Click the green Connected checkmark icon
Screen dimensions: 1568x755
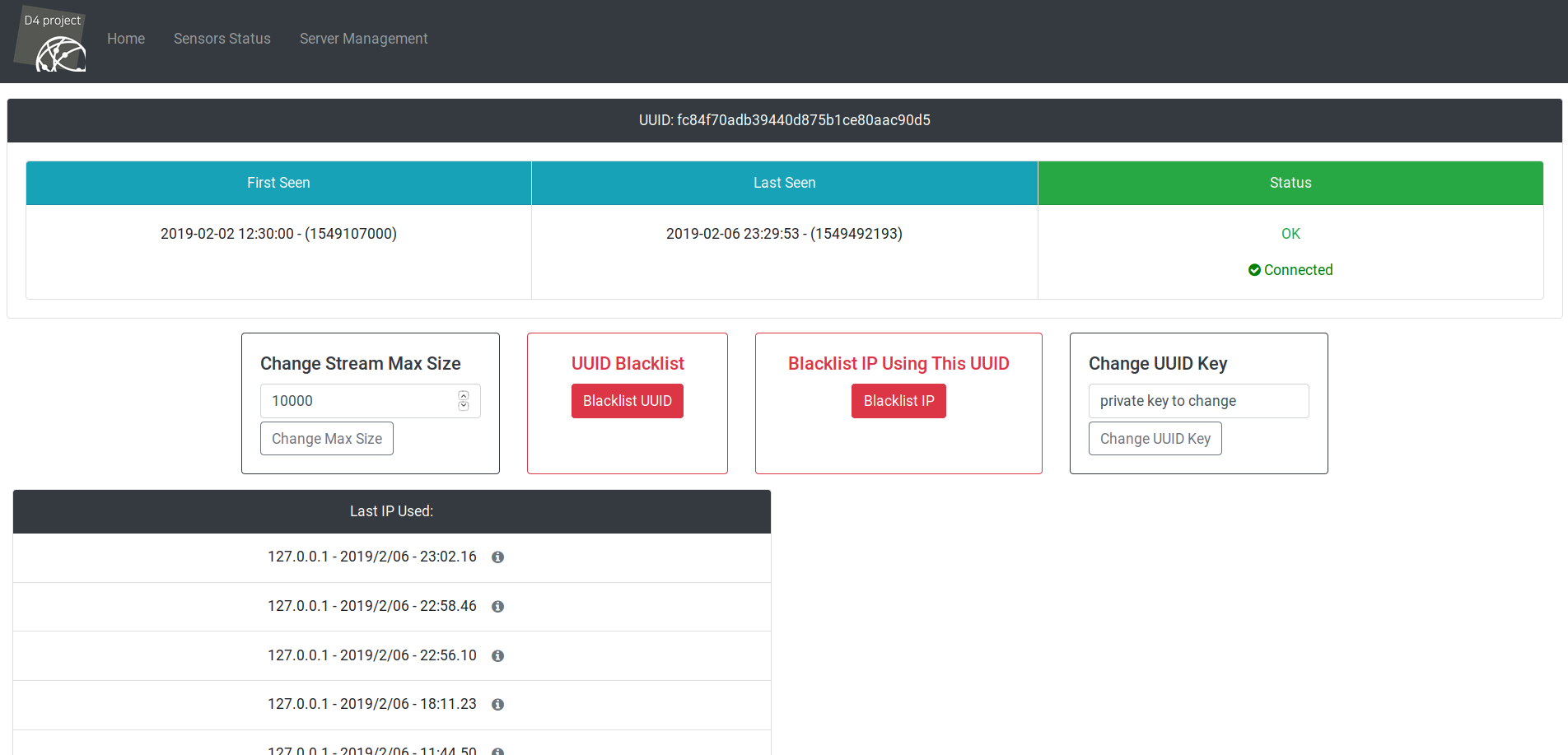pyautogui.click(x=1254, y=270)
